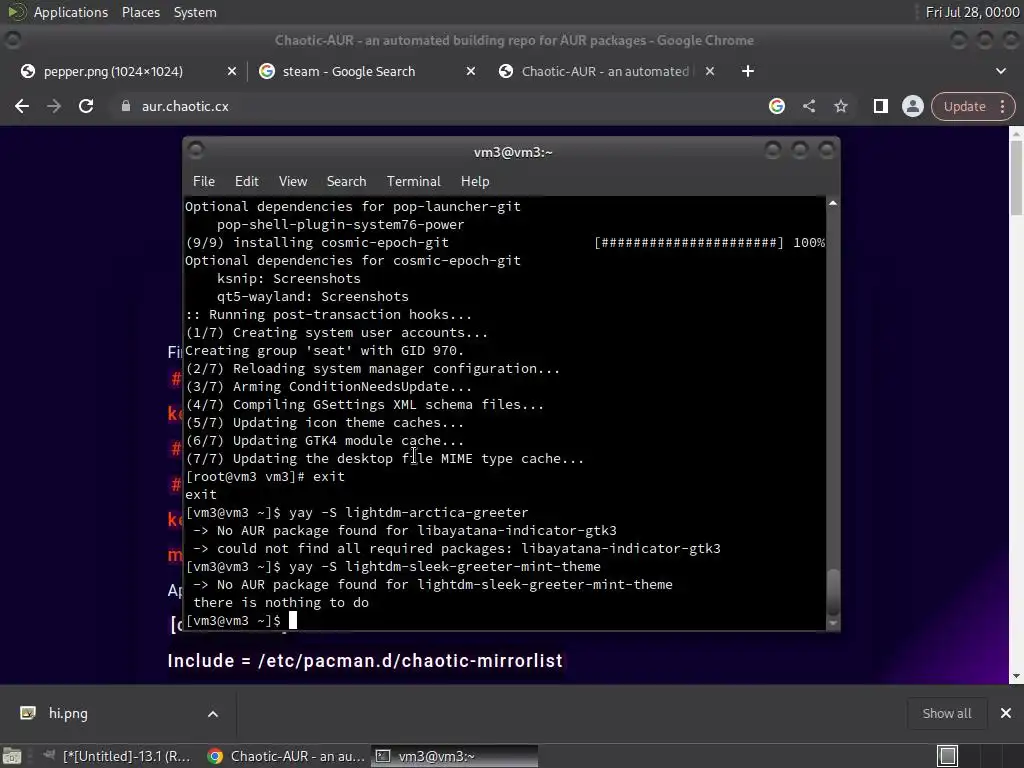Open Applications menu in top panel
1024x768 pixels.
coord(71,12)
